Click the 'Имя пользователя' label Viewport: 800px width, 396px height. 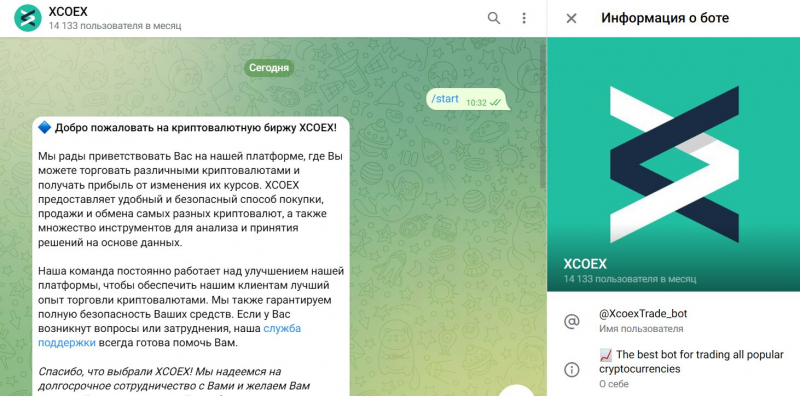(641, 329)
